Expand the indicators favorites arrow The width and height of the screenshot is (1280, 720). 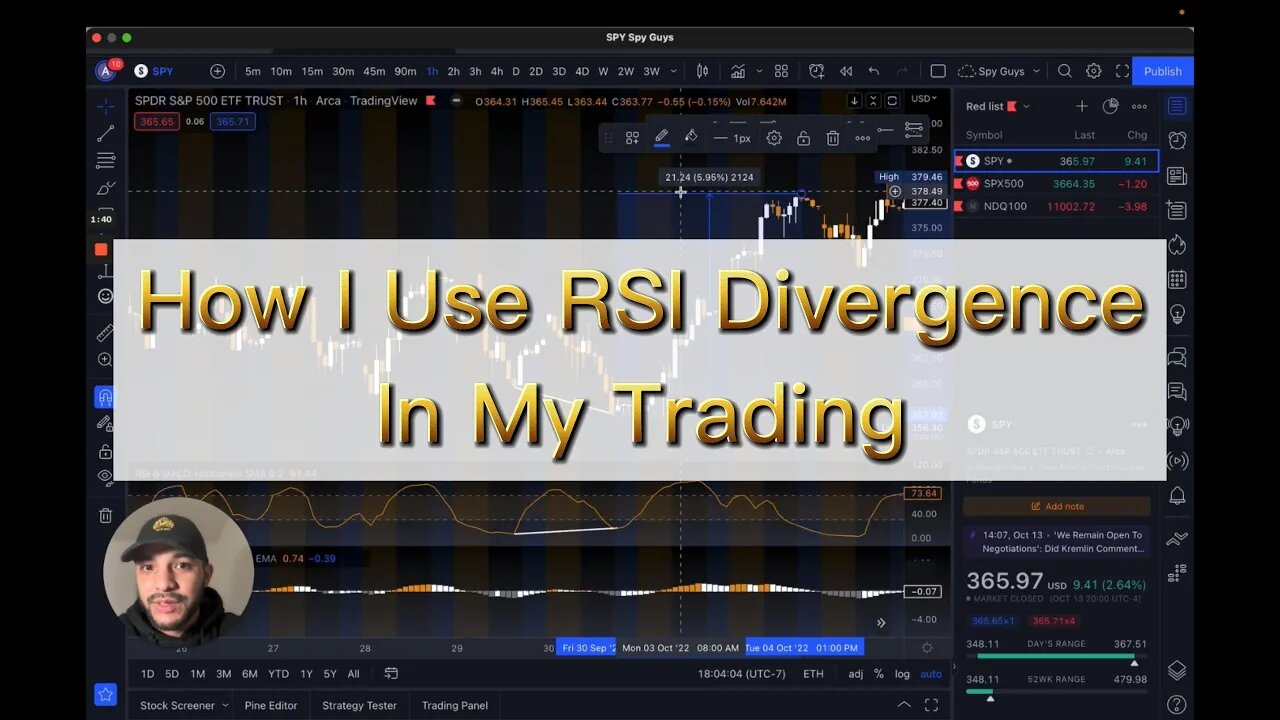point(760,71)
